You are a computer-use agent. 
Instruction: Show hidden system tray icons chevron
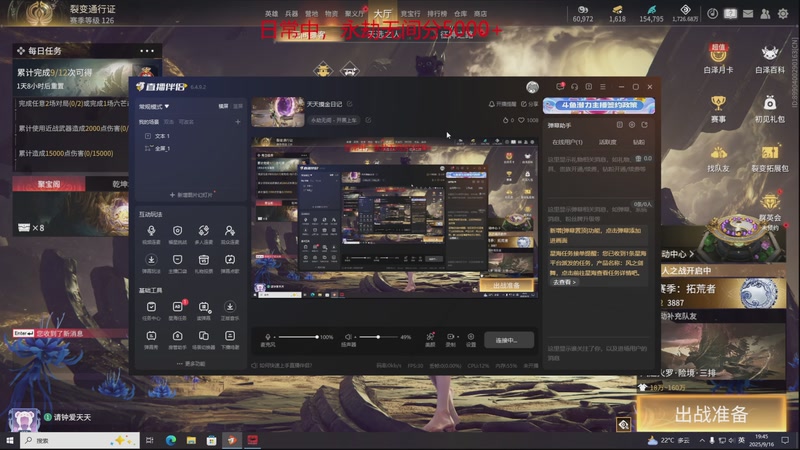[702, 440]
